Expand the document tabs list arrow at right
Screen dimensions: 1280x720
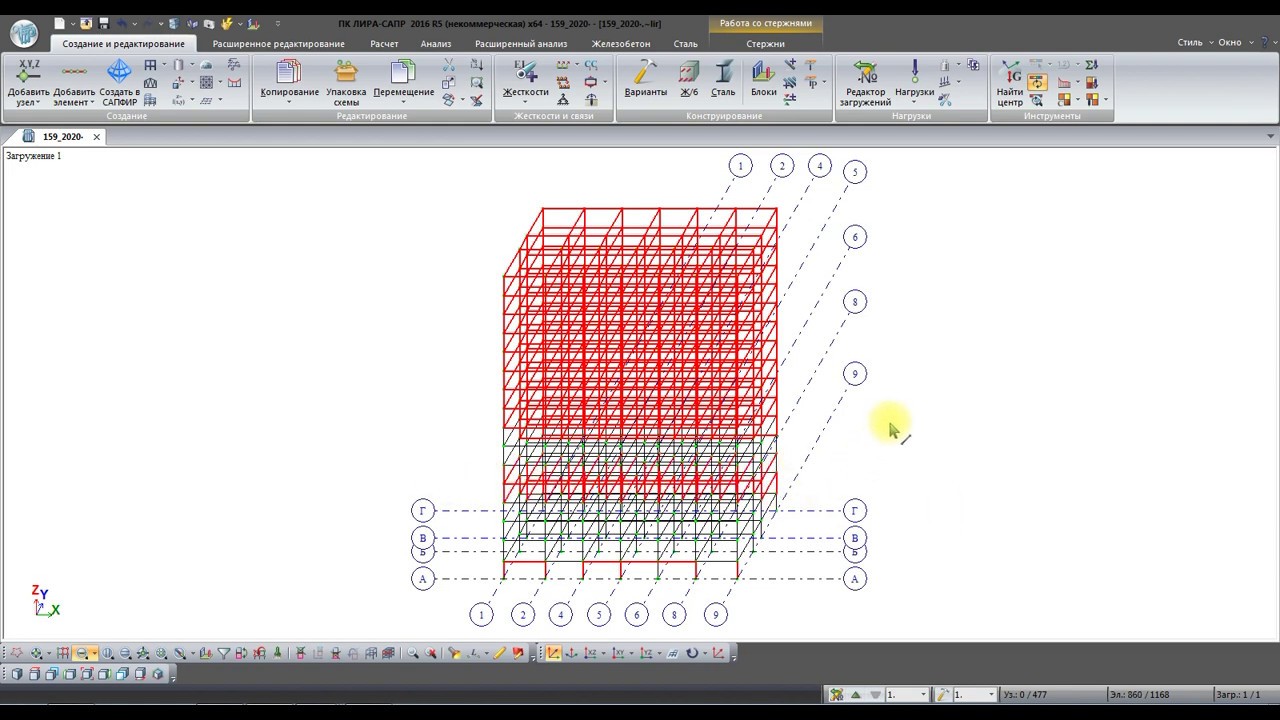[1271, 137]
